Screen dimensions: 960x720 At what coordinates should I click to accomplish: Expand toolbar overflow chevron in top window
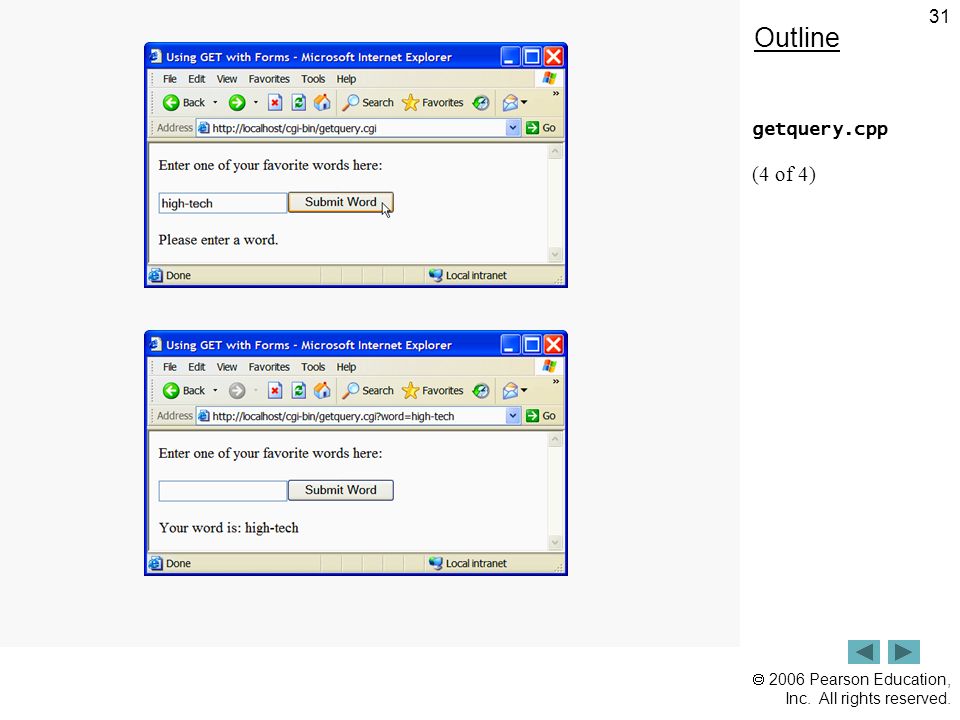pos(556,94)
